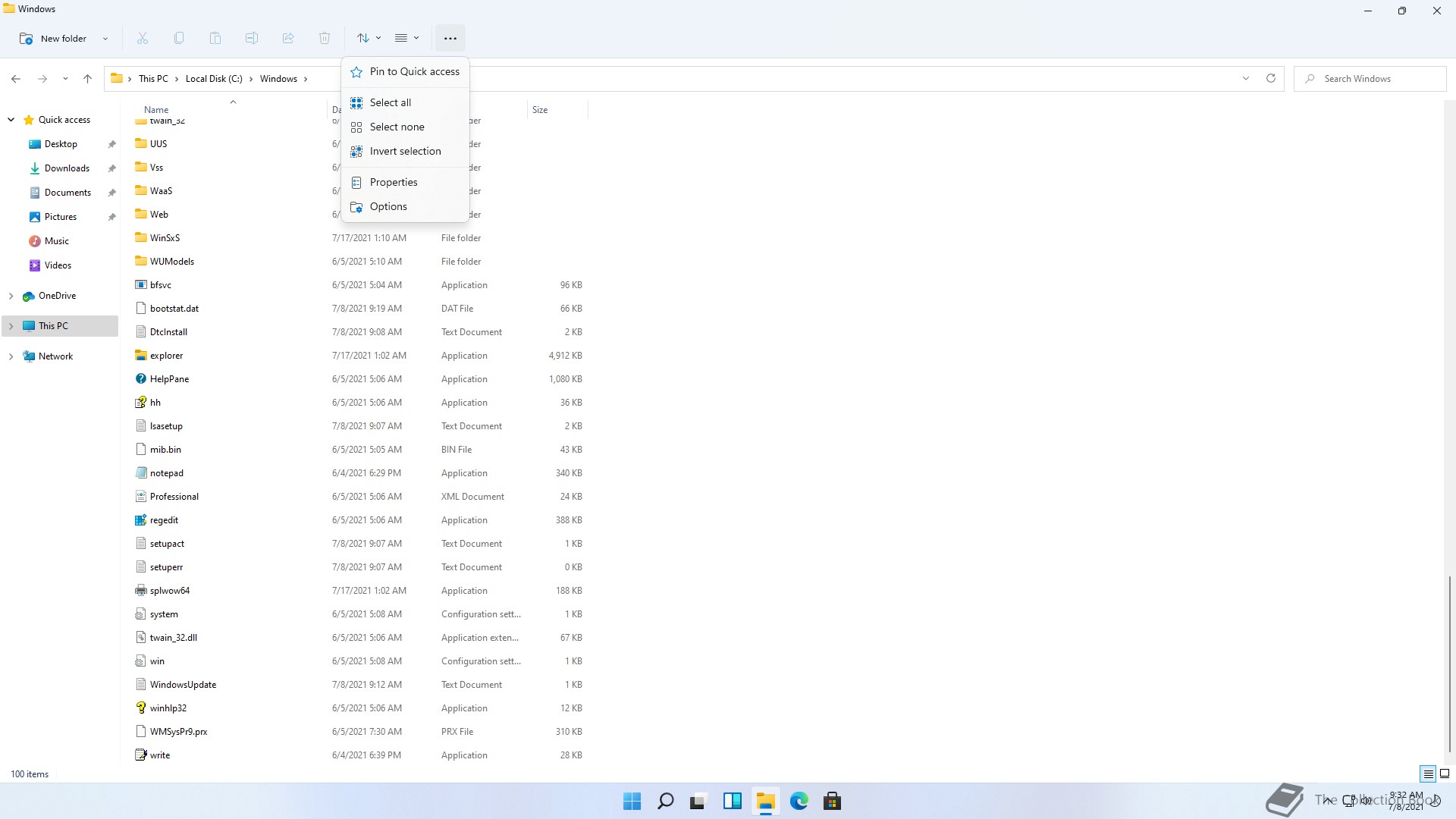
Task: Expand the This PC tree node
Action: 11,326
